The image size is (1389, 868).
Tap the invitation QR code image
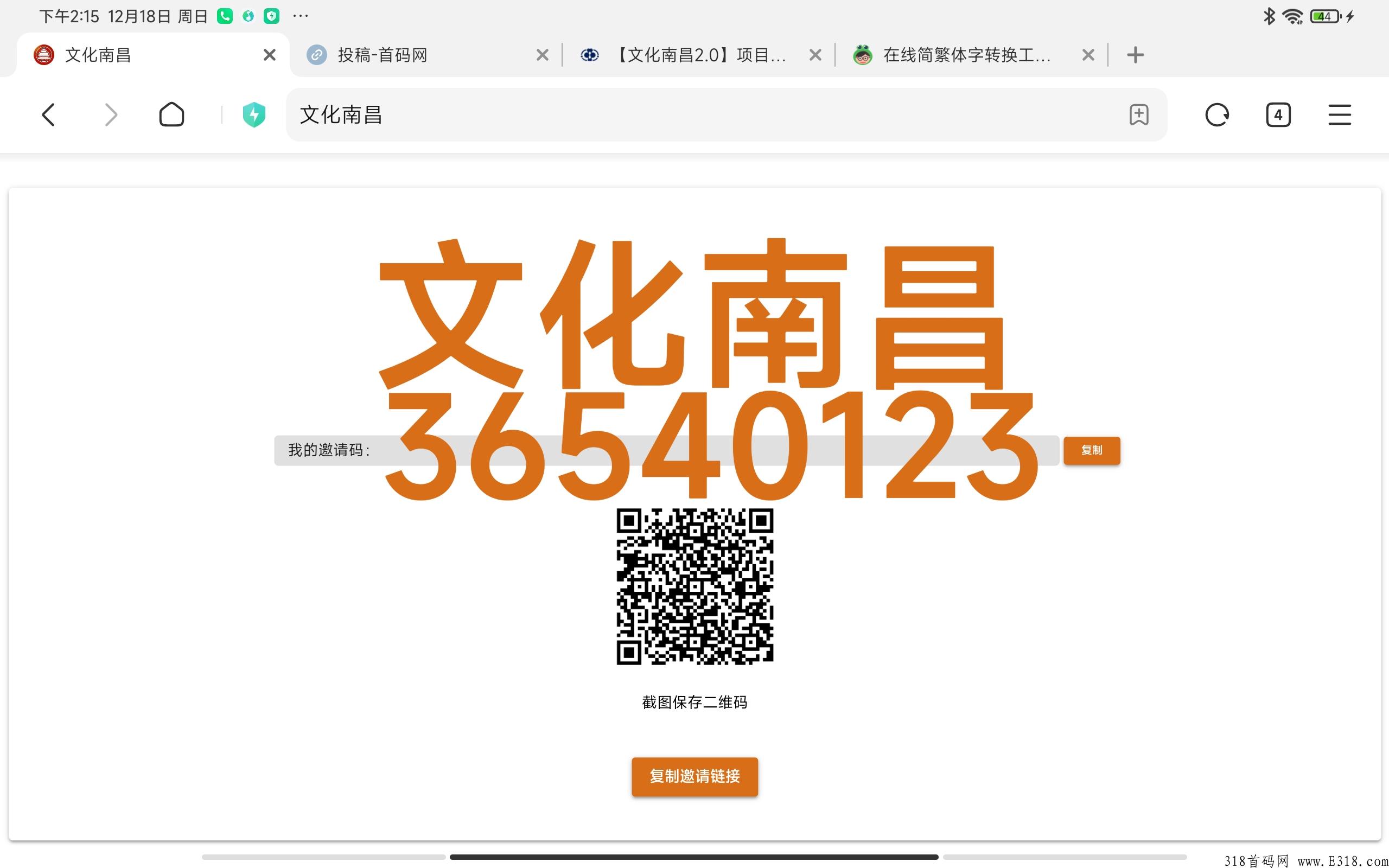pyautogui.click(x=694, y=586)
